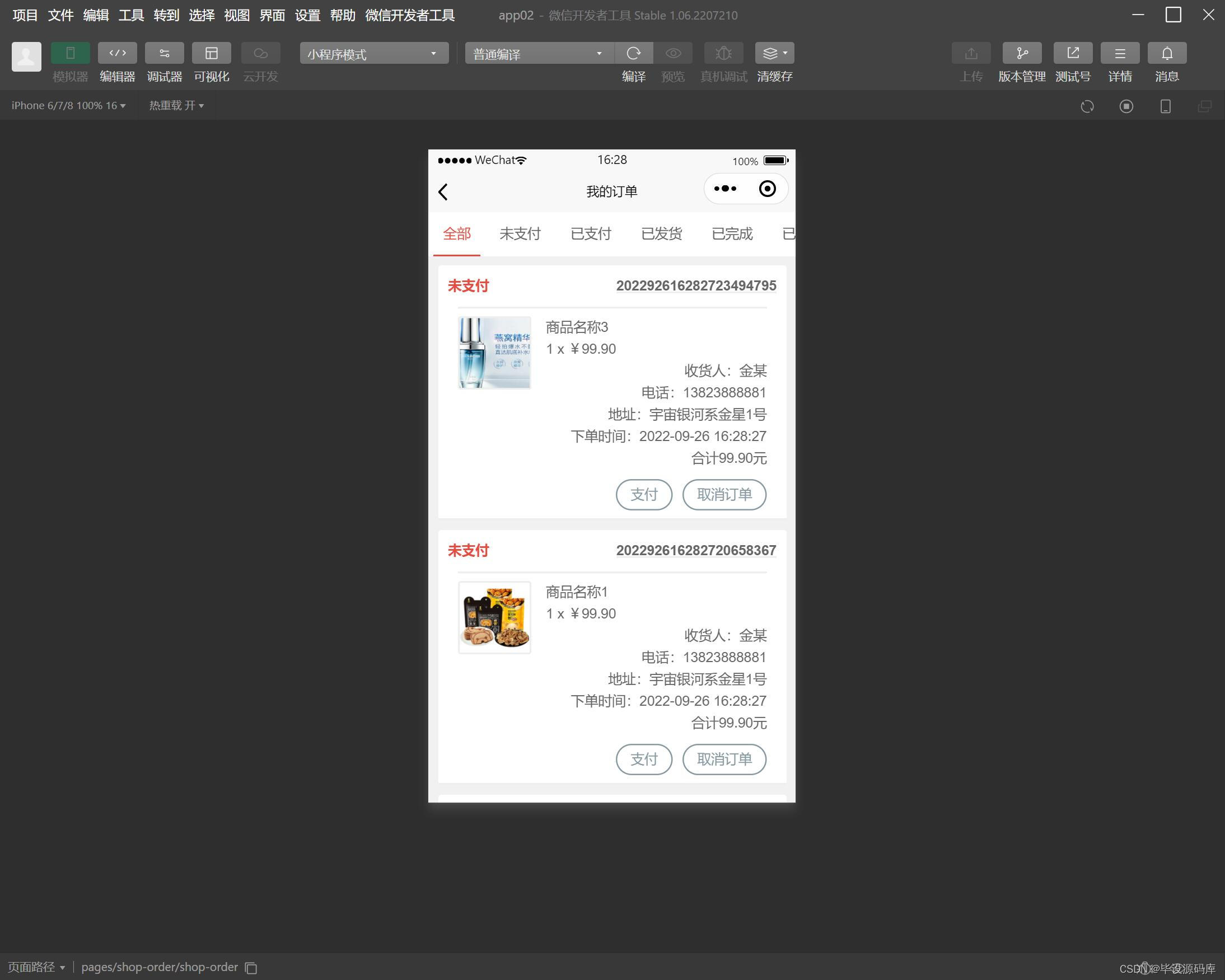
Task: Open the messages (消息) bell icon
Action: pos(1167,53)
